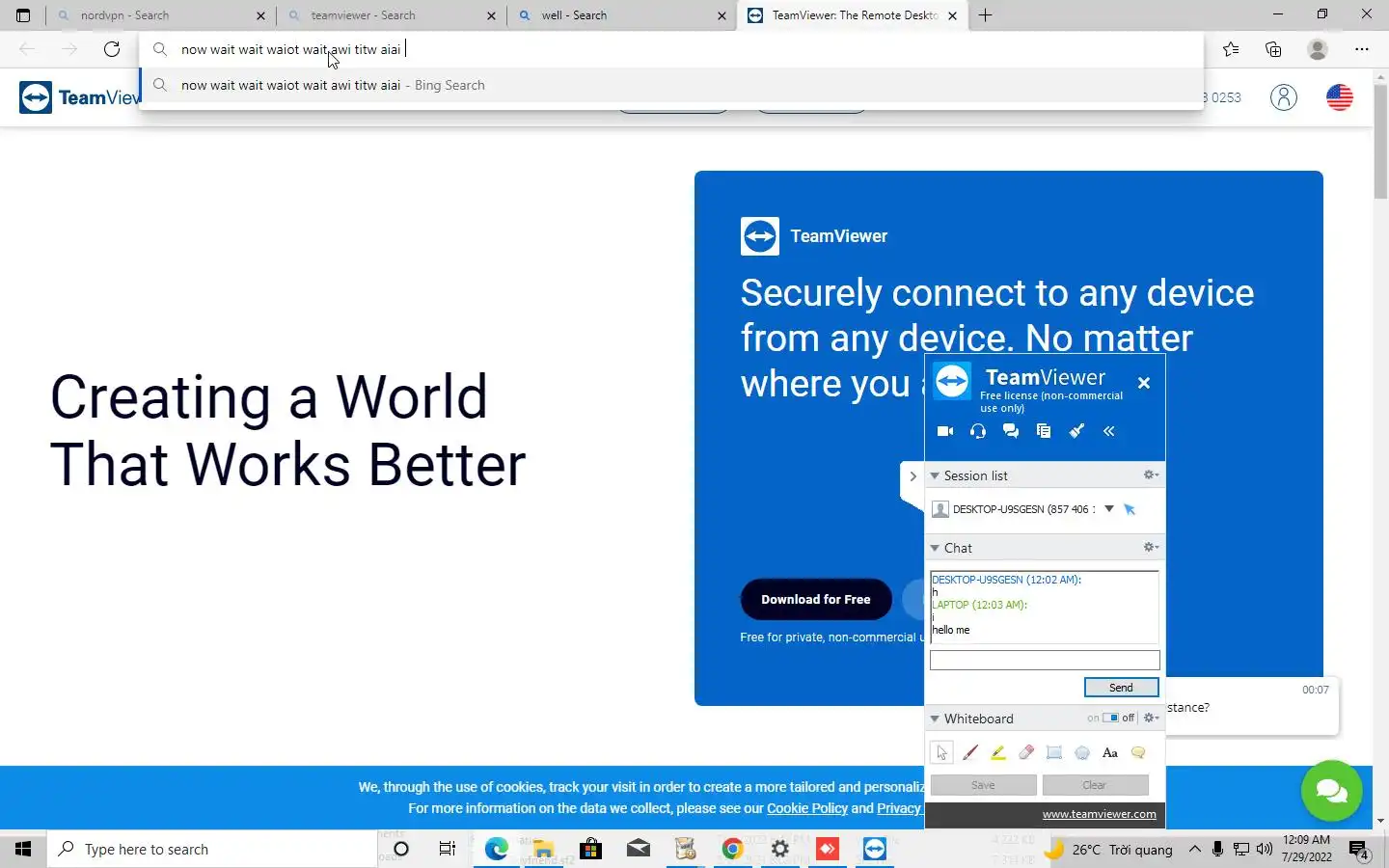
Task: Click the TeamViewer site logo
Action: click(x=80, y=97)
